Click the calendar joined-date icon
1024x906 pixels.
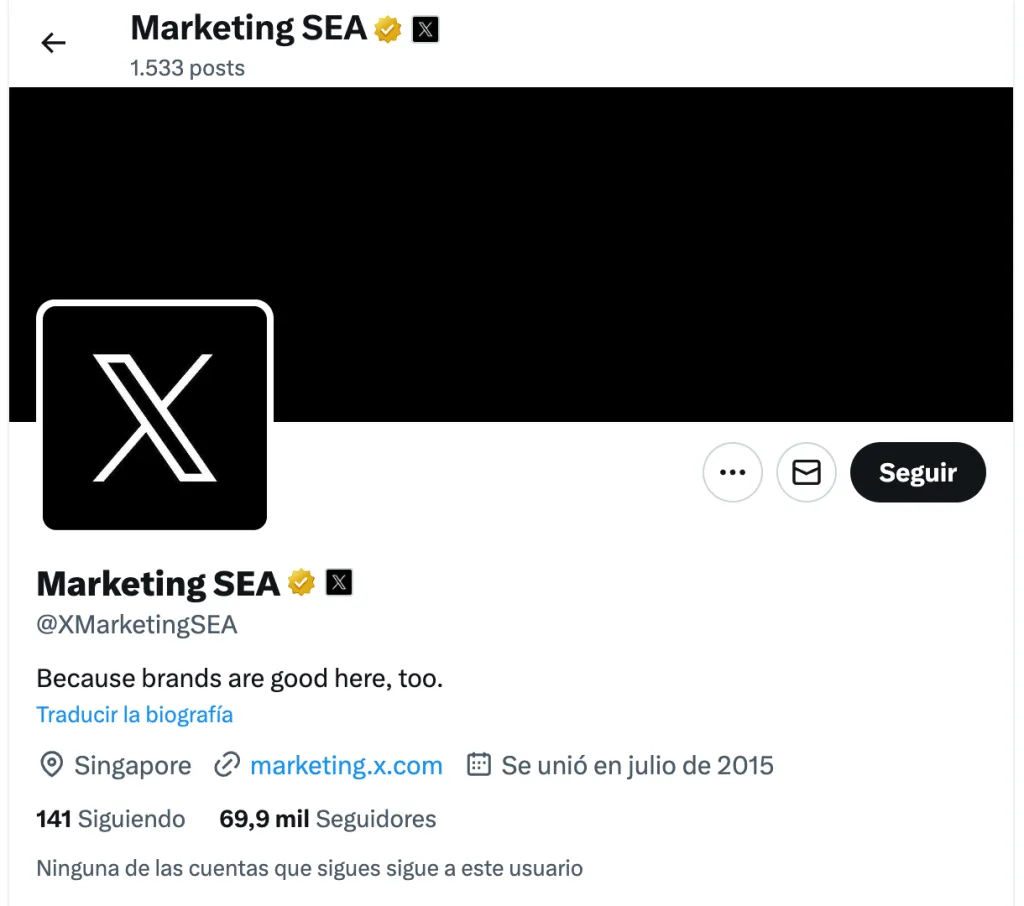point(478,764)
